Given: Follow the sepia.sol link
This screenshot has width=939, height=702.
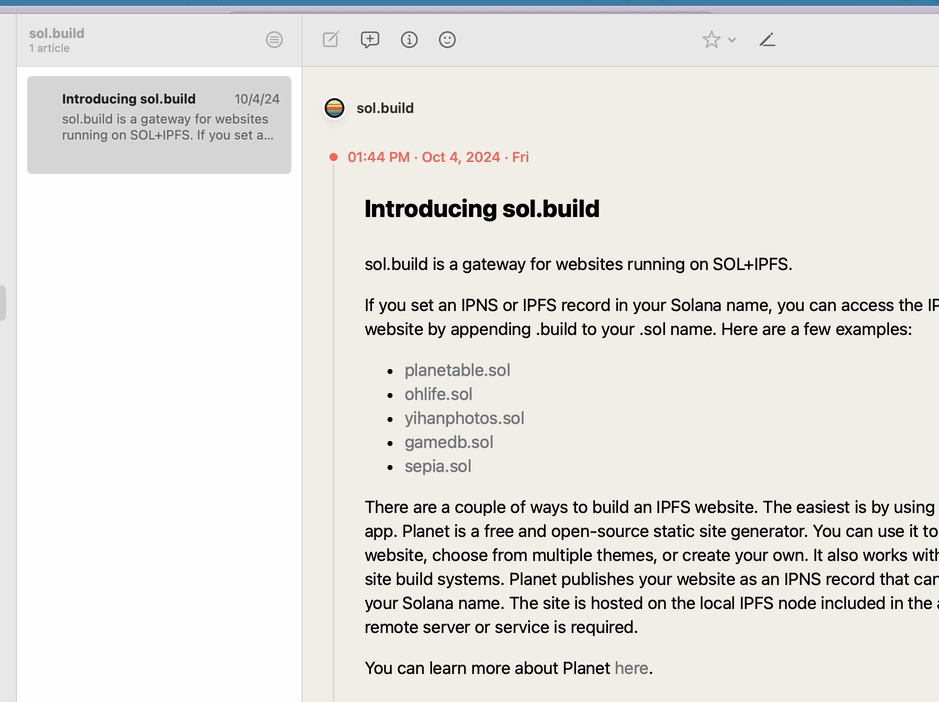Looking at the screenshot, I should 438,466.
